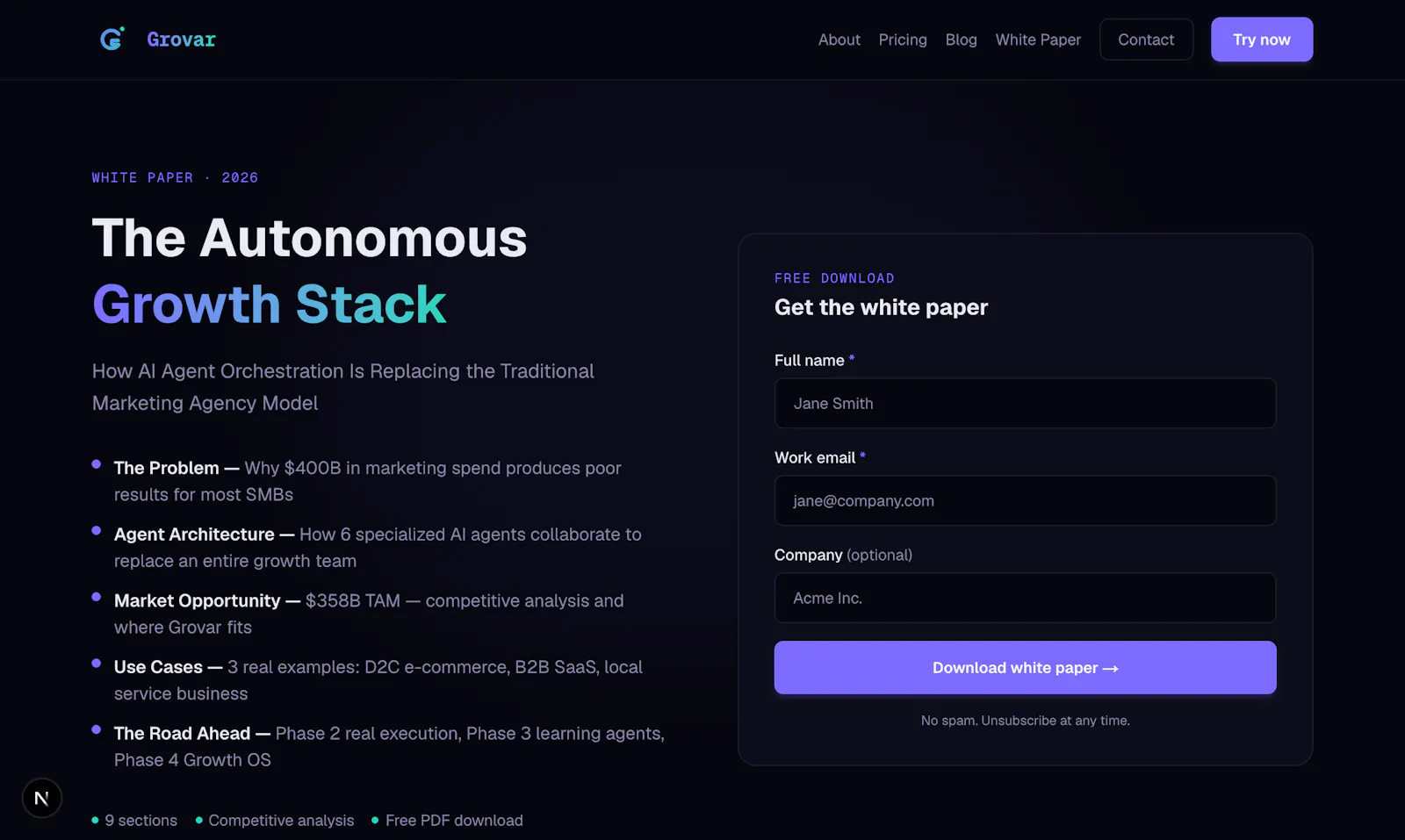Click the Grovar brand name

coord(181,39)
